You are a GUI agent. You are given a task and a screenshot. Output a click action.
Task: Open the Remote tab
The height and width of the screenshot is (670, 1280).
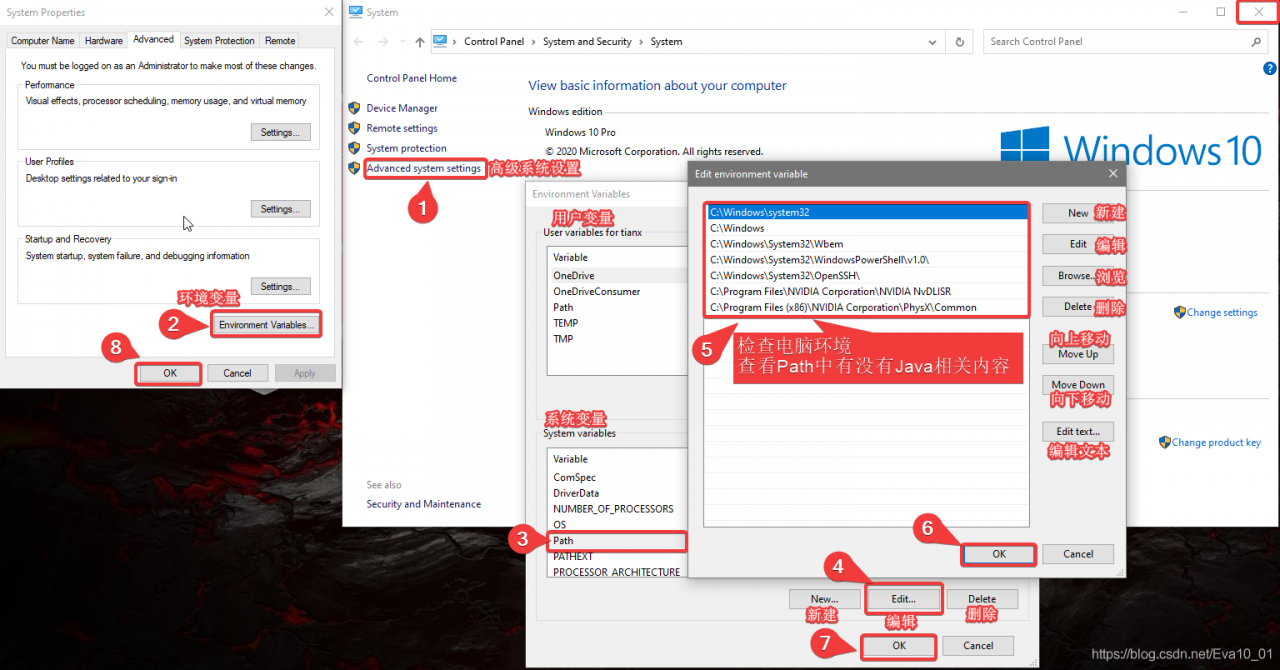point(280,41)
